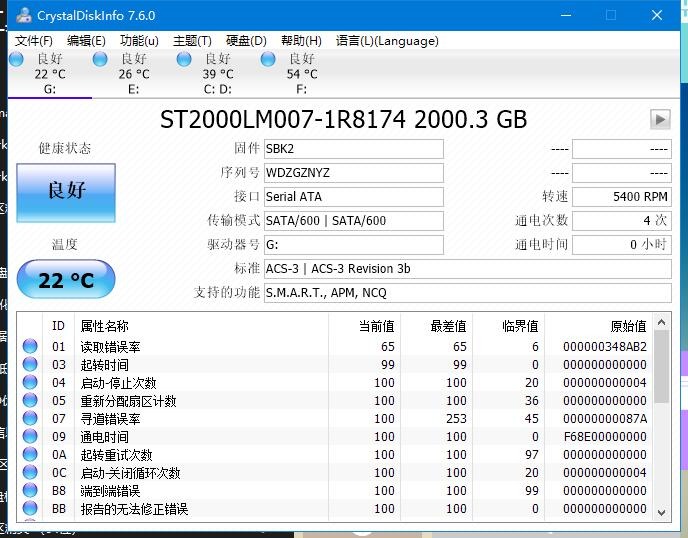Click status orb for attribute B8 端到端错误

tap(30, 490)
